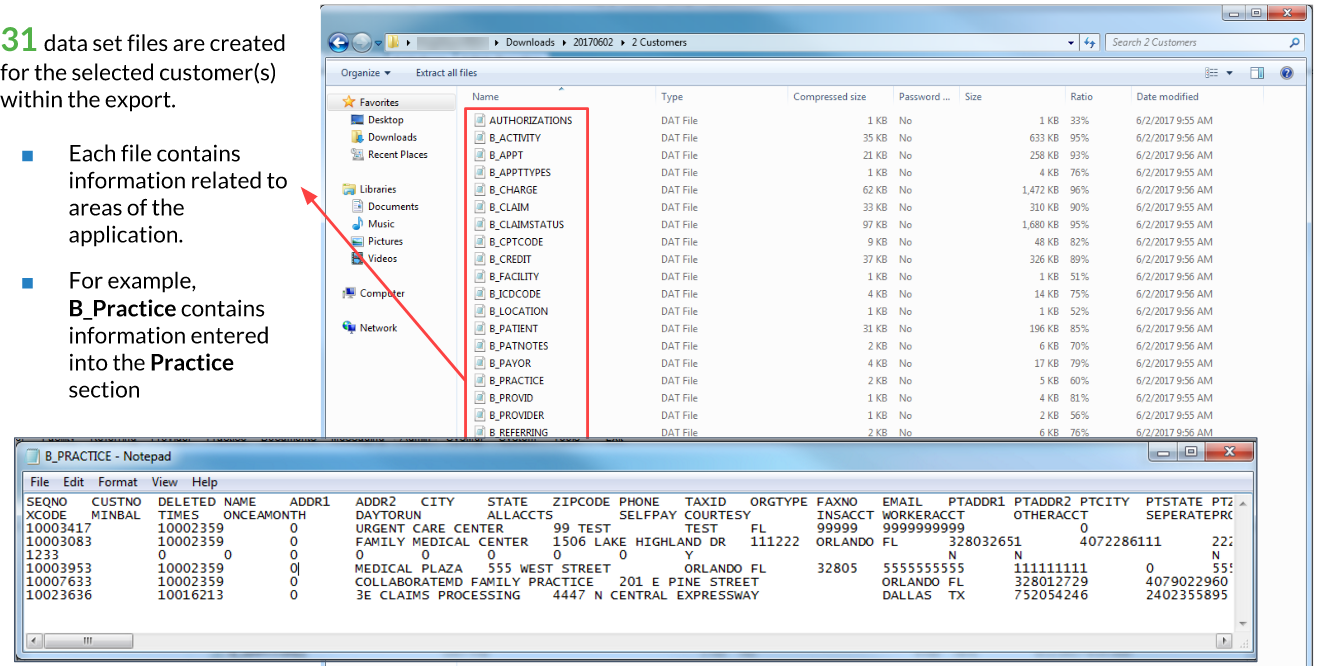Click the 20170602 breadcrumb in address bar
Image resolution: width=1326 pixels, height=666 pixels.
(594, 43)
